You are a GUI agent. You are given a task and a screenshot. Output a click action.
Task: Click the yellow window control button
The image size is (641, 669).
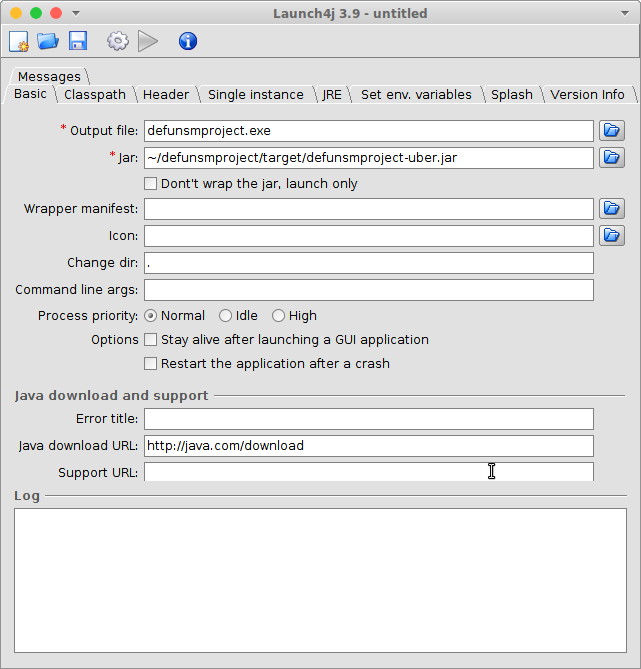coord(16,13)
